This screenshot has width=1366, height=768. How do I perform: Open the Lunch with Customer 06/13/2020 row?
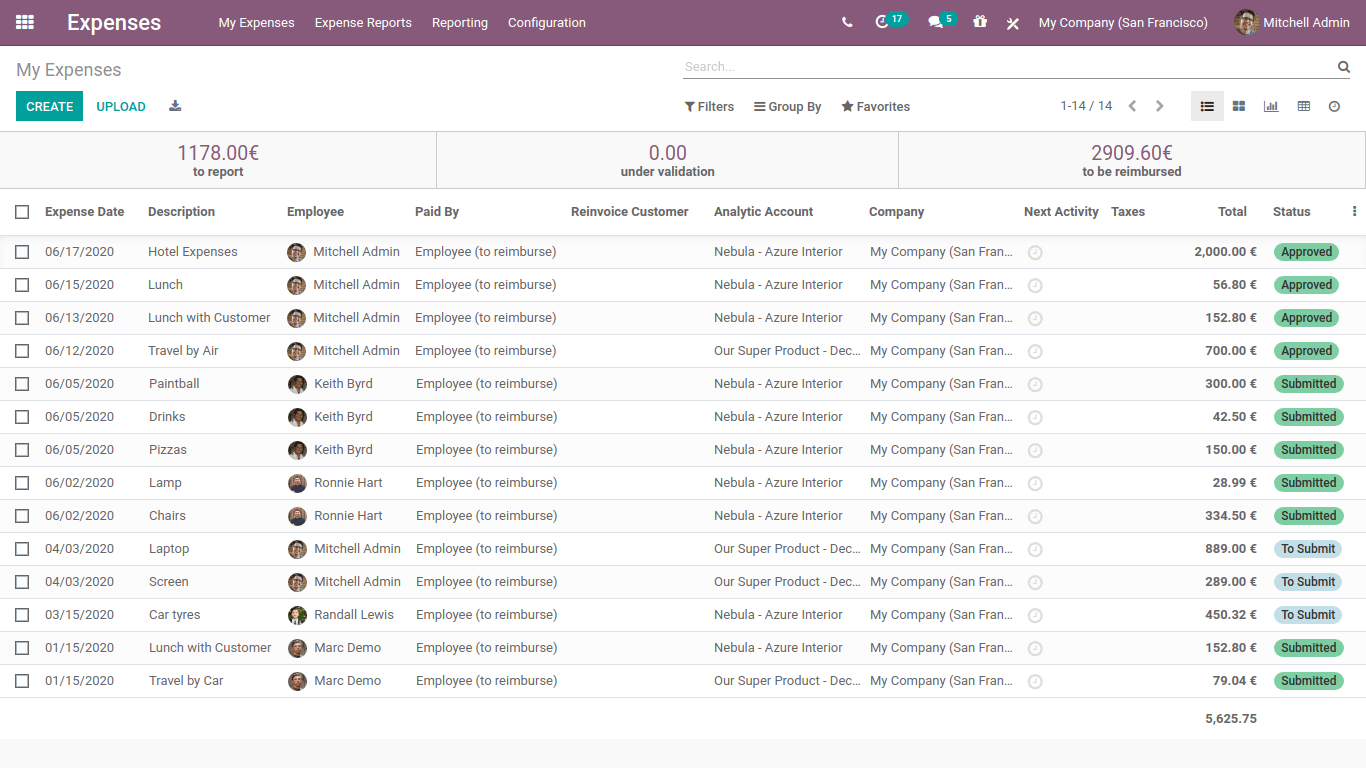tap(683, 318)
